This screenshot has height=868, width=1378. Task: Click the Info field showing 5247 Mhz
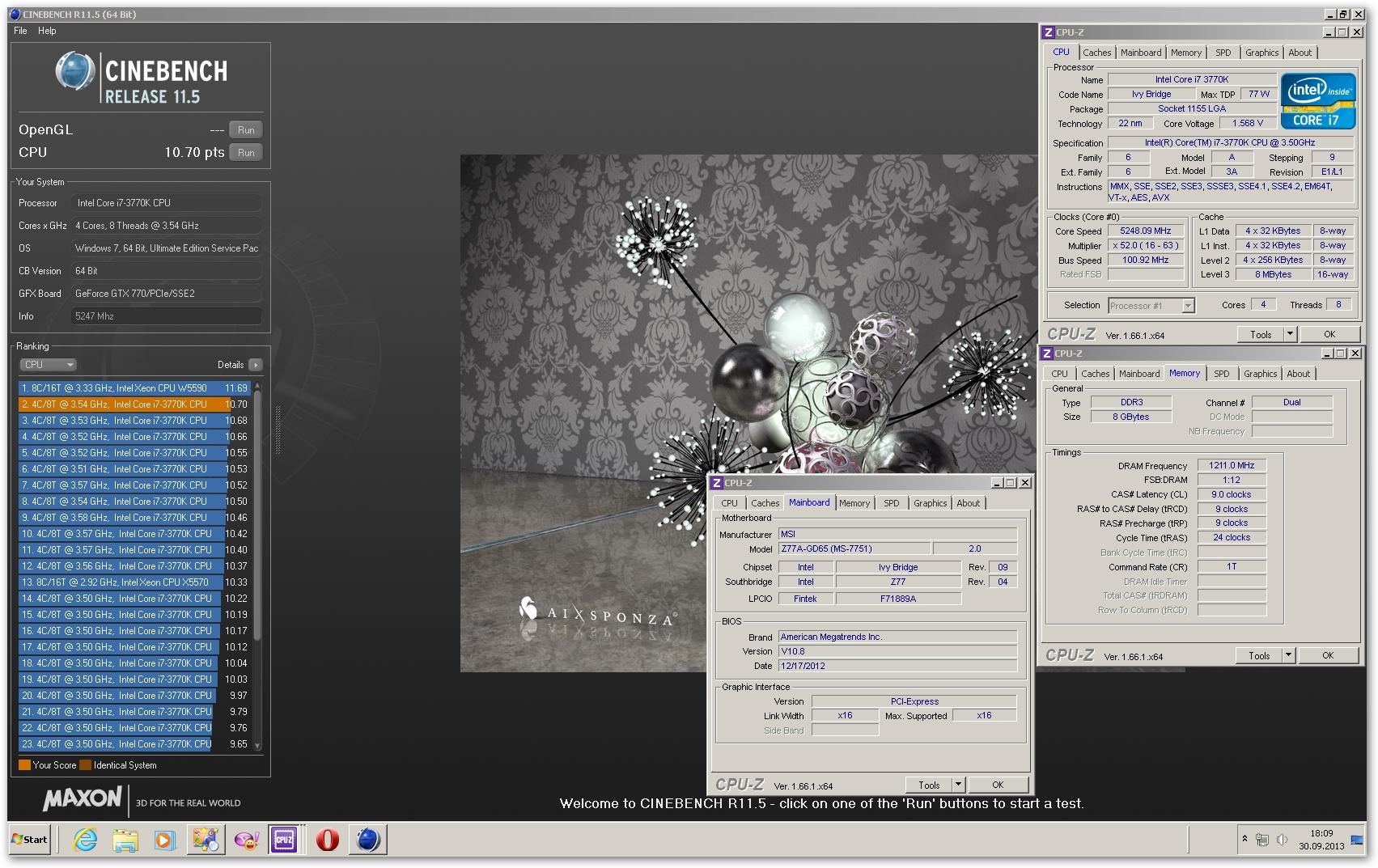point(166,316)
